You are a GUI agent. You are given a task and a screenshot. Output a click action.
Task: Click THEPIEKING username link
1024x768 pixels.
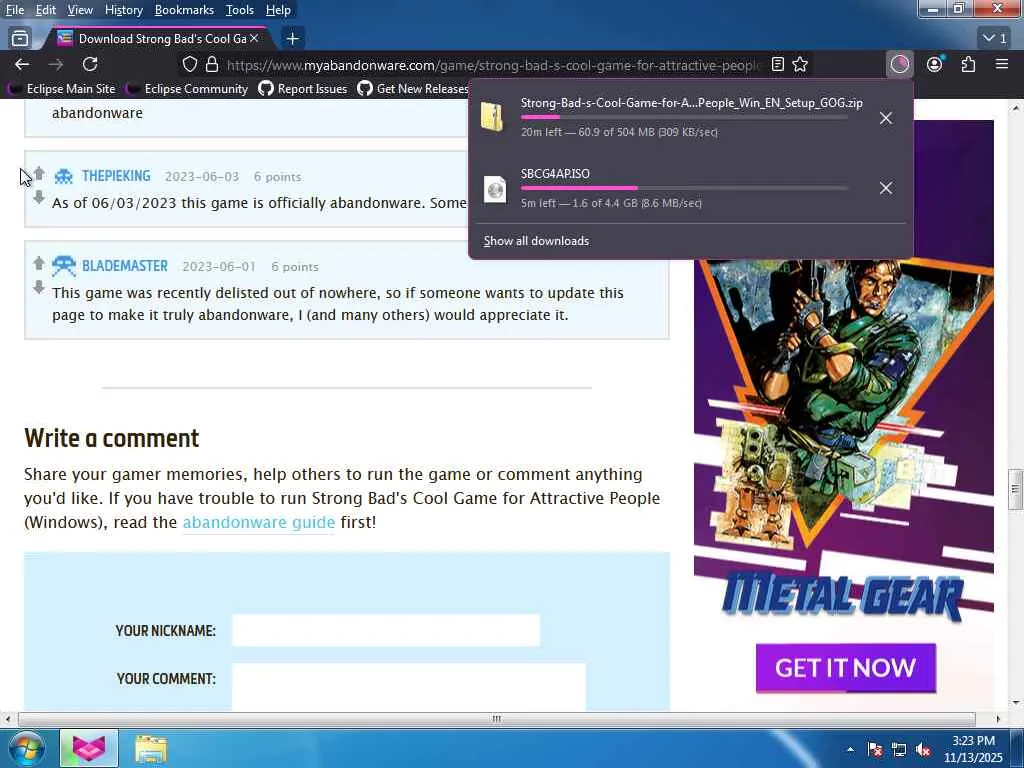pyautogui.click(x=116, y=176)
